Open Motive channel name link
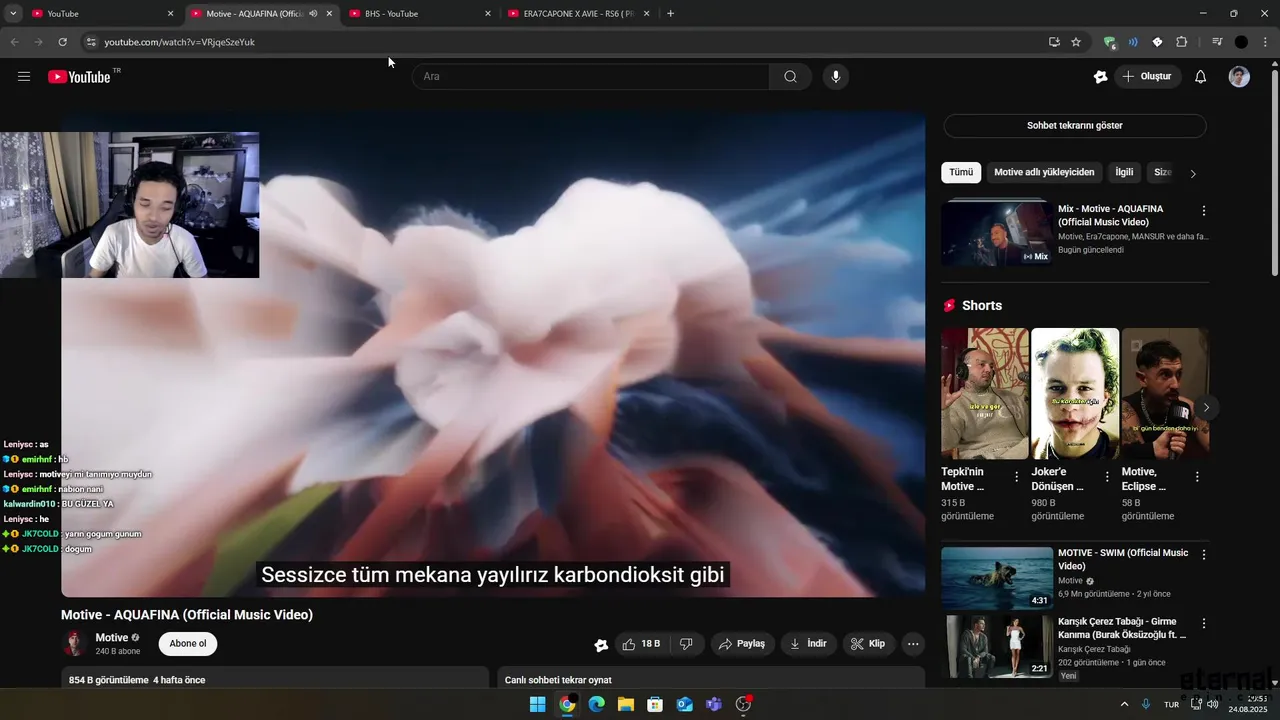The width and height of the screenshot is (1280, 720). click(112, 638)
